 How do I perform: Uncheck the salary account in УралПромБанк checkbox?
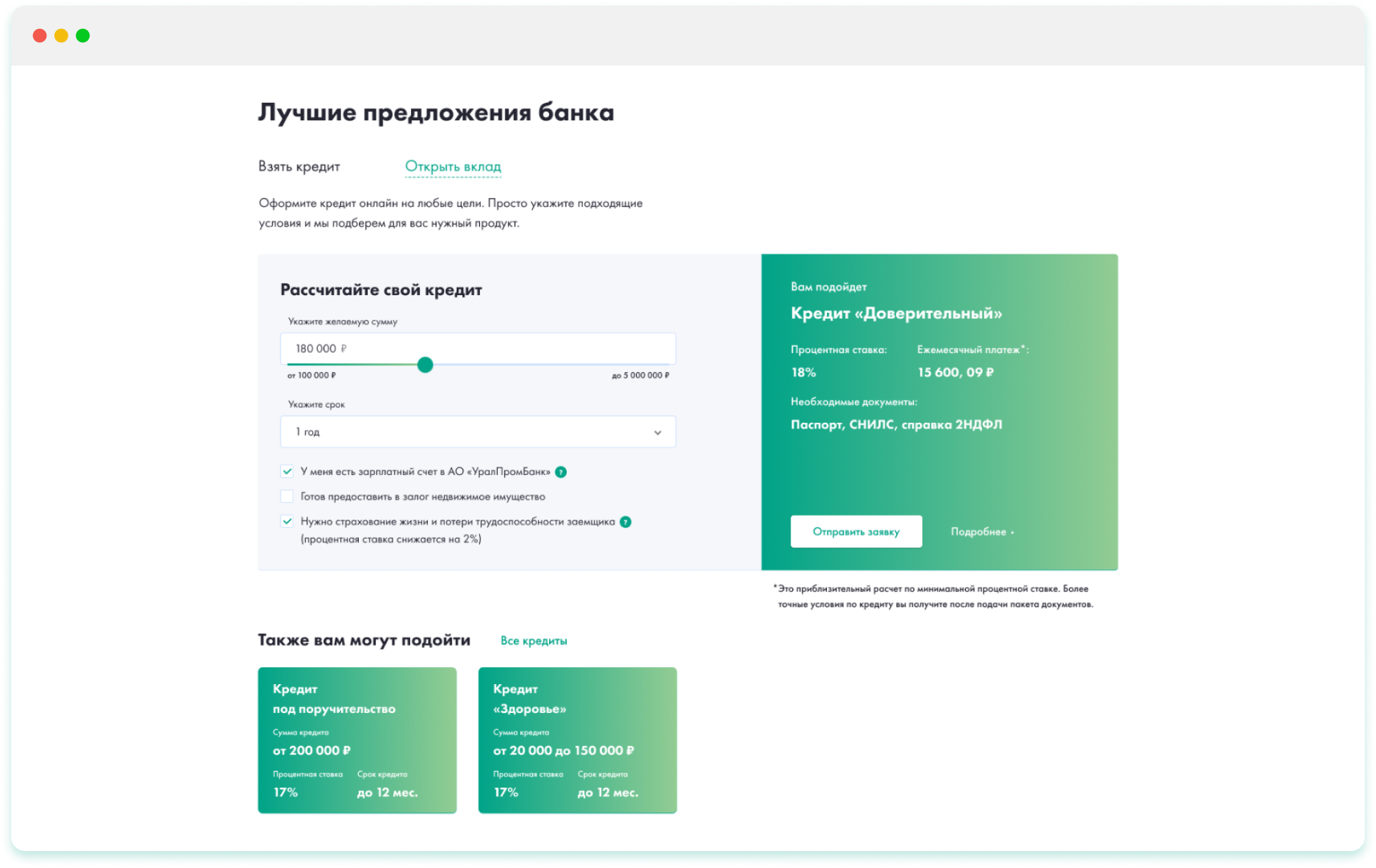pyautogui.click(x=287, y=471)
